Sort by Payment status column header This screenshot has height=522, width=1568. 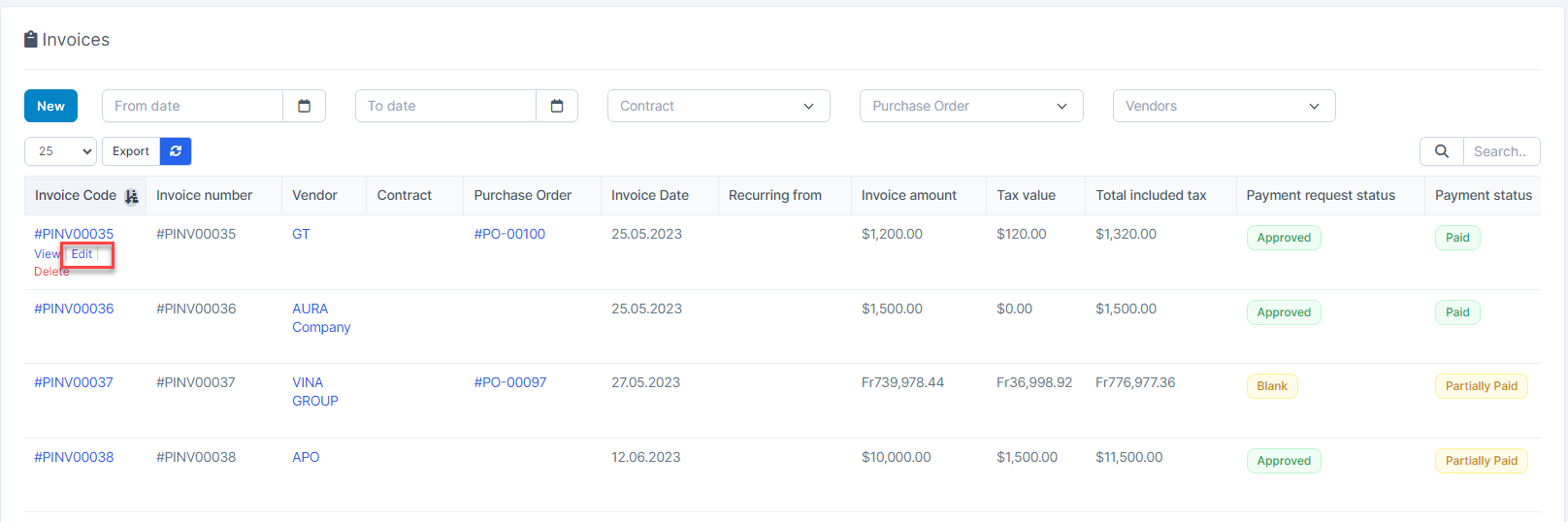[x=1483, y=195]
